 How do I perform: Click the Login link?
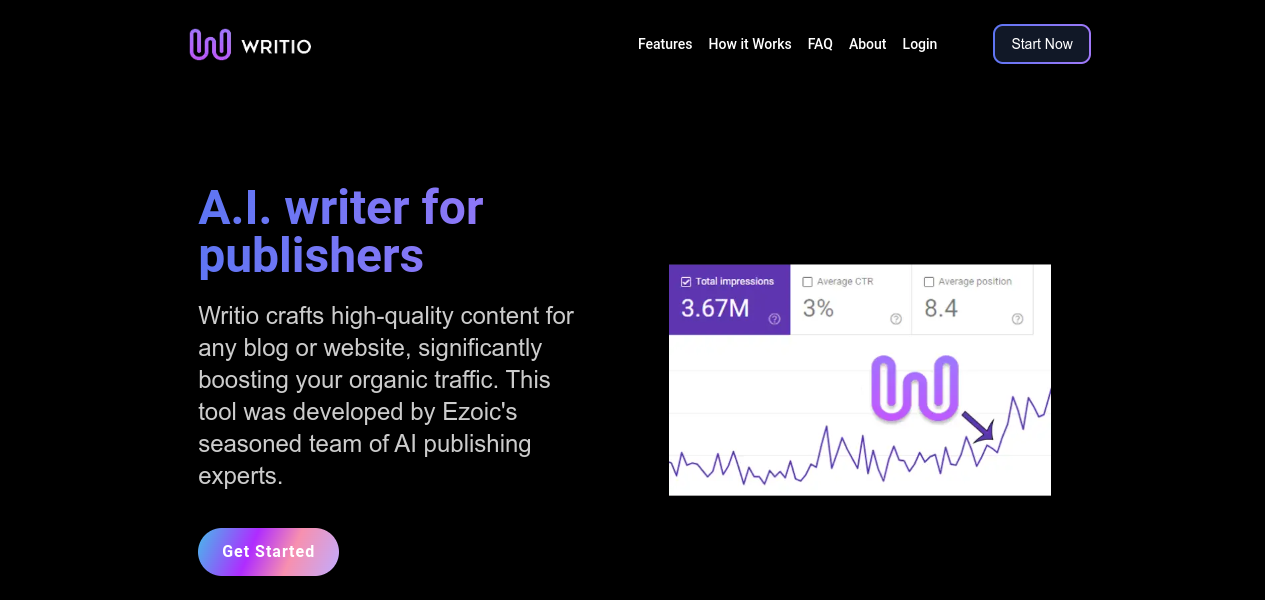pyautogui.click(x=919, y=44)
